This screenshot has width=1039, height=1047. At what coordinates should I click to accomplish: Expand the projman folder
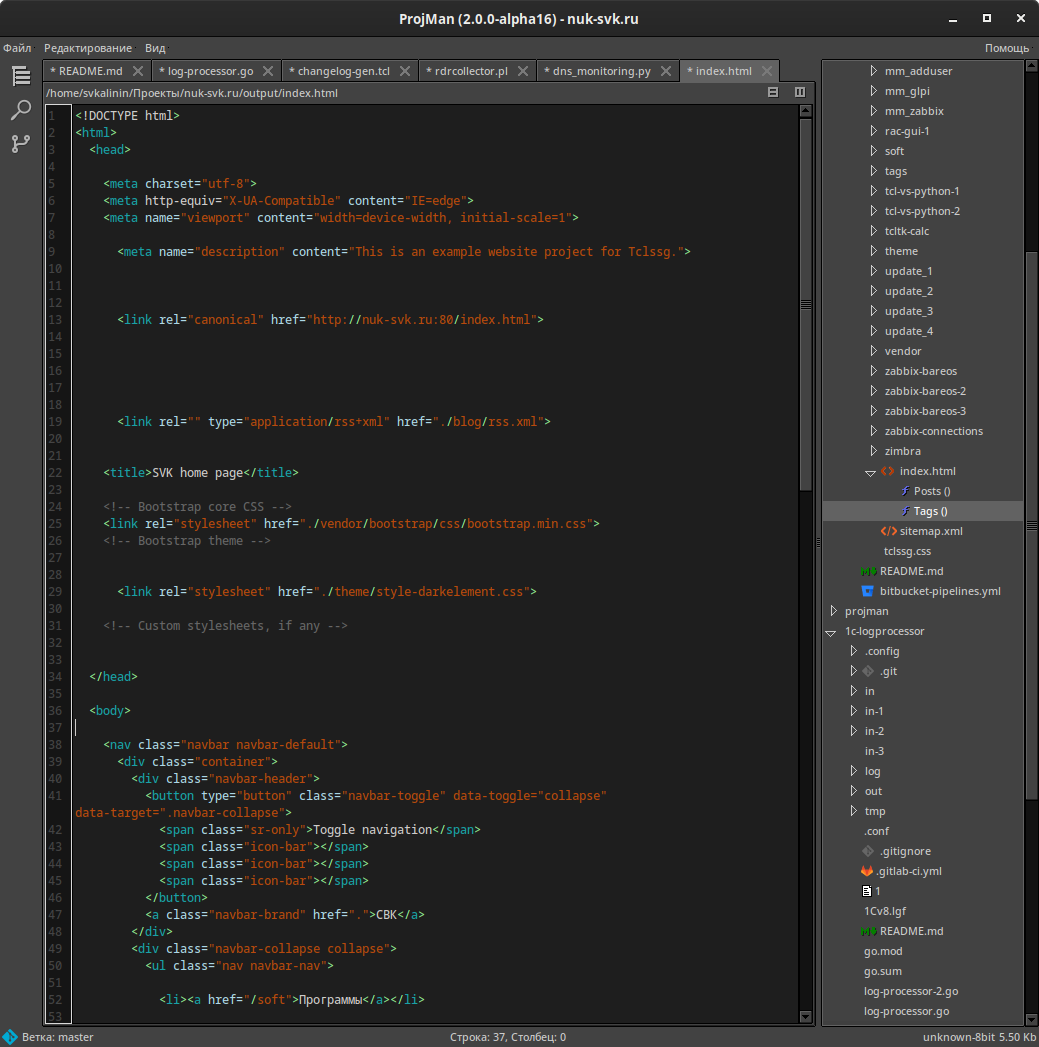[834, 611]
